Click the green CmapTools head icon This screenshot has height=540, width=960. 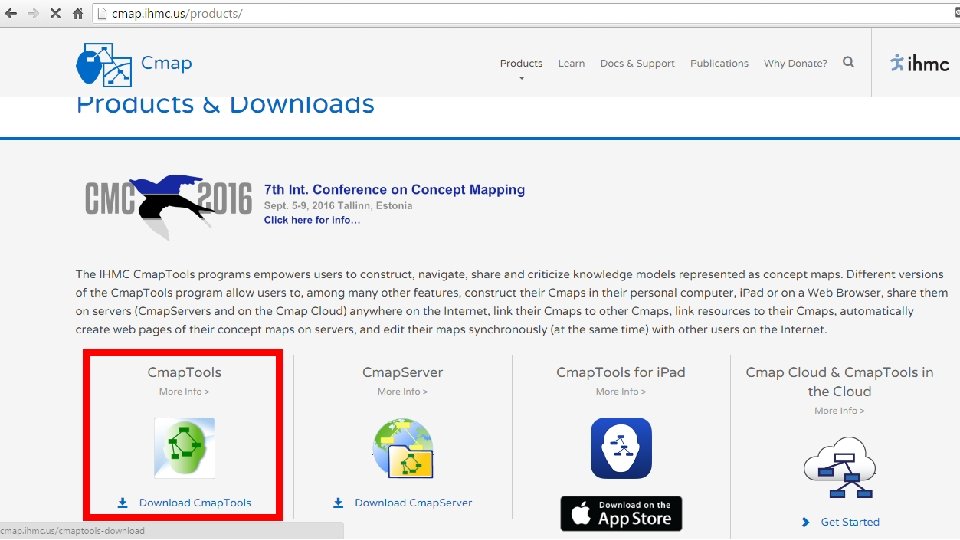[x=184, y=448]
